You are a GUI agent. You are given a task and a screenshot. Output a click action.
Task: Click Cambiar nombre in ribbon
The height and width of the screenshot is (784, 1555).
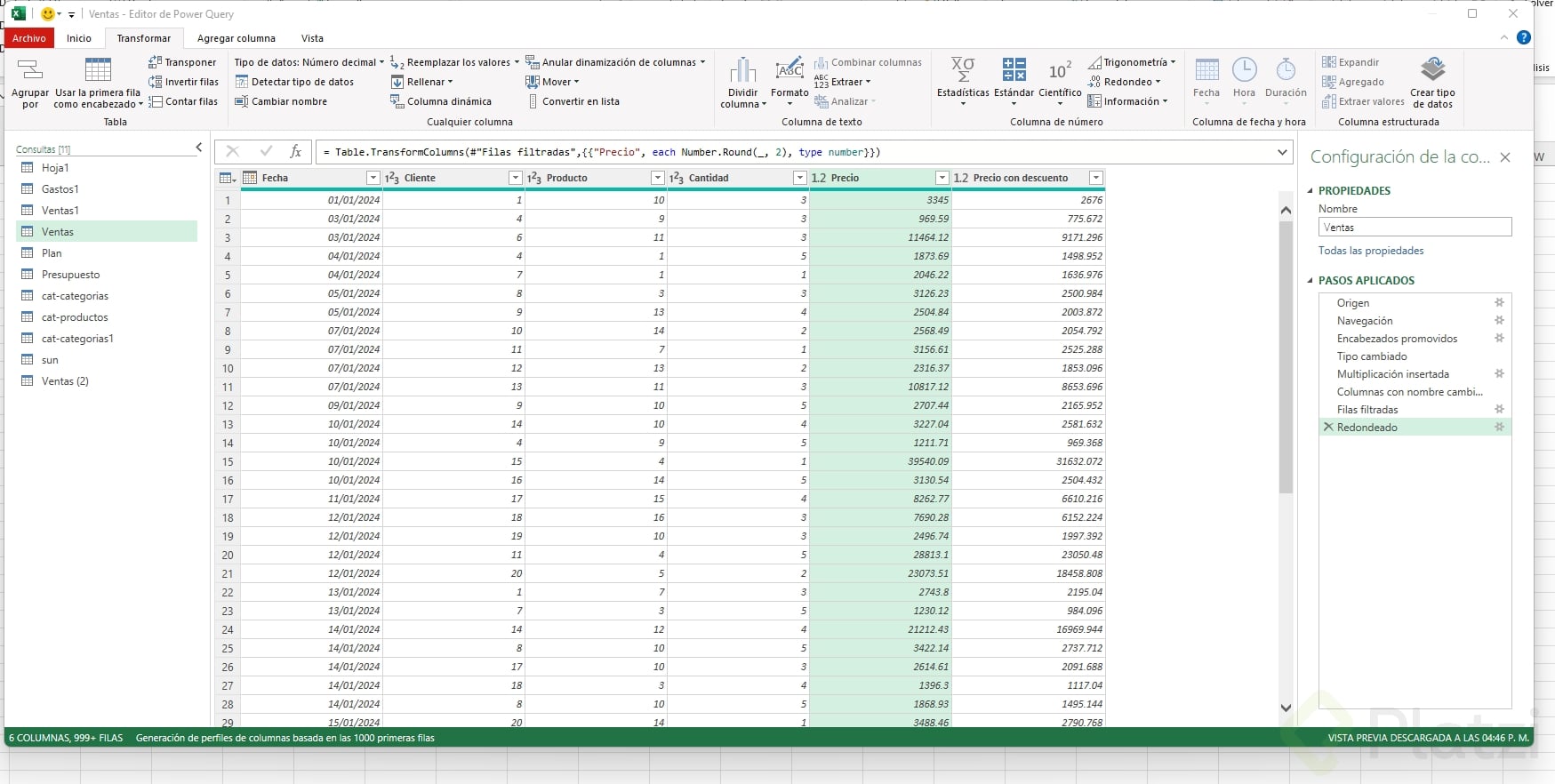coord(281,101)
